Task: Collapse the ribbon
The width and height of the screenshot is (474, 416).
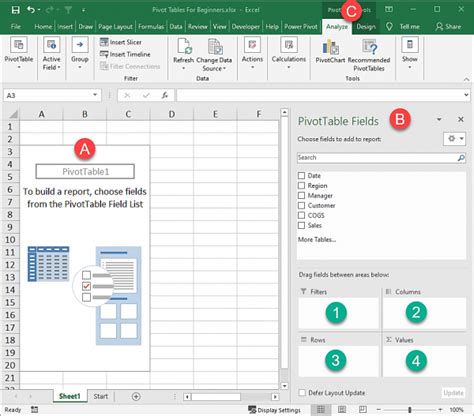Action: click(466, 79)
